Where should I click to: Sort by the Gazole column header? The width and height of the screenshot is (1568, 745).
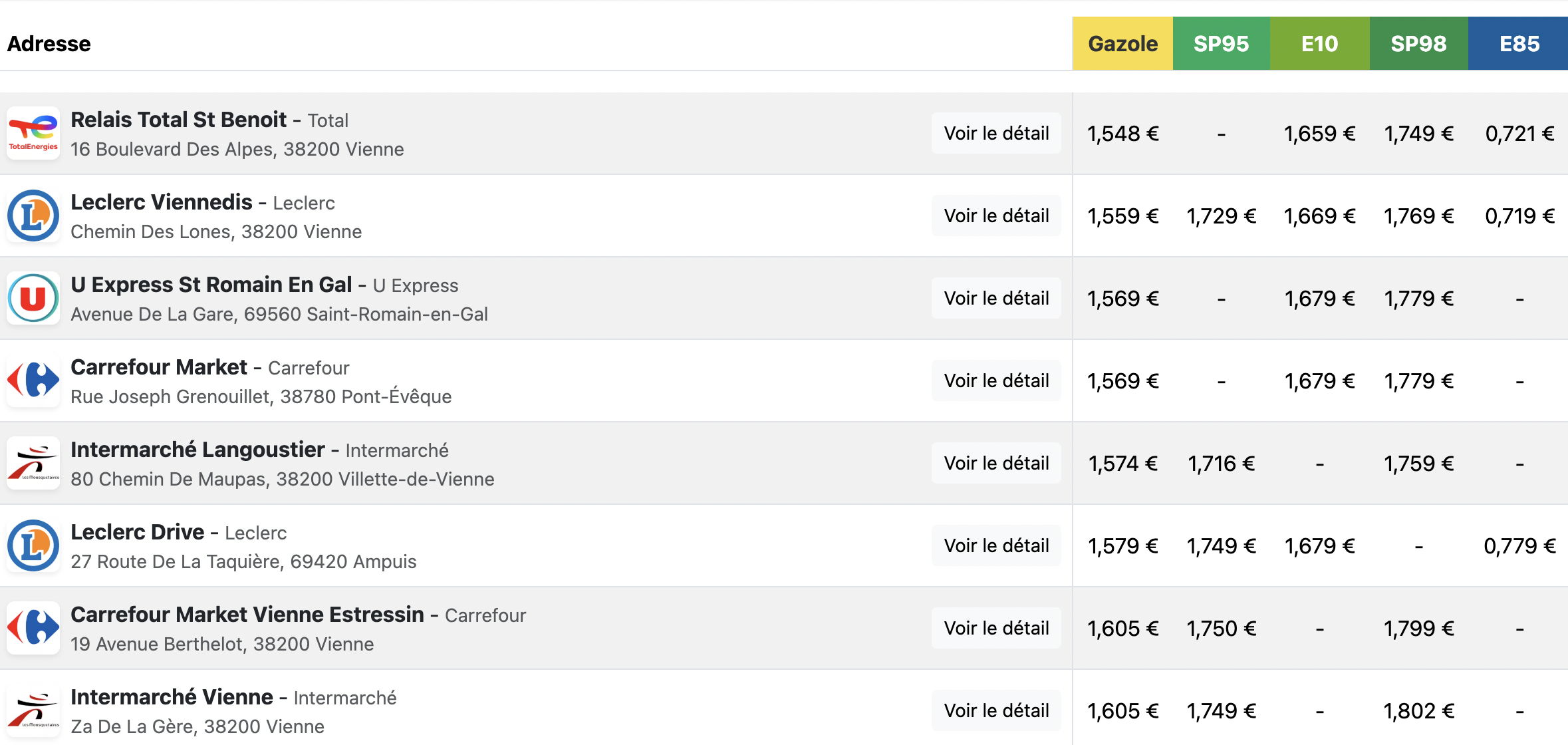click(1122, 43)
